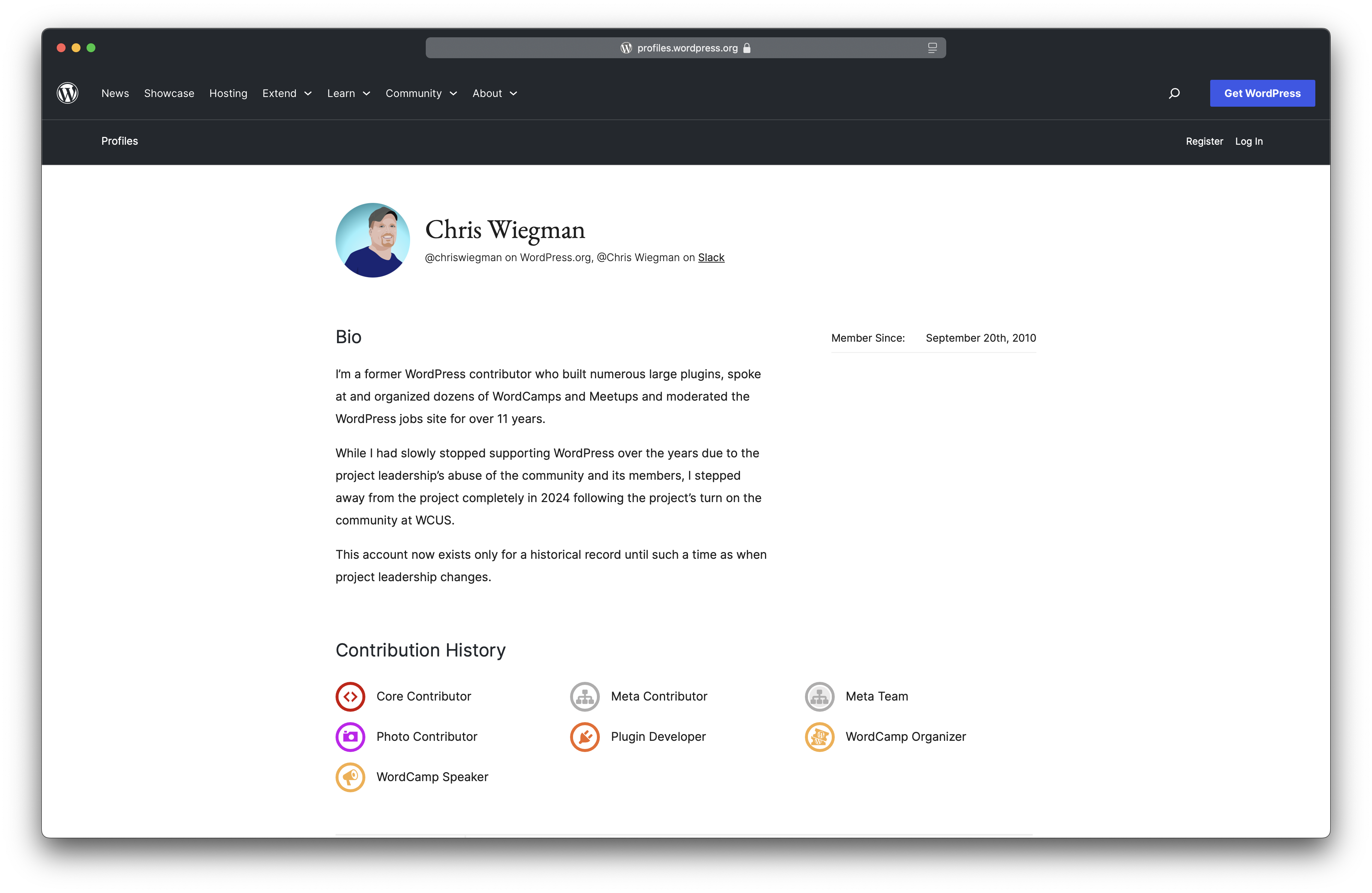Click the WordCamp Speaker label text
This screenshot has width=1372, height=893.
[432, 777]
